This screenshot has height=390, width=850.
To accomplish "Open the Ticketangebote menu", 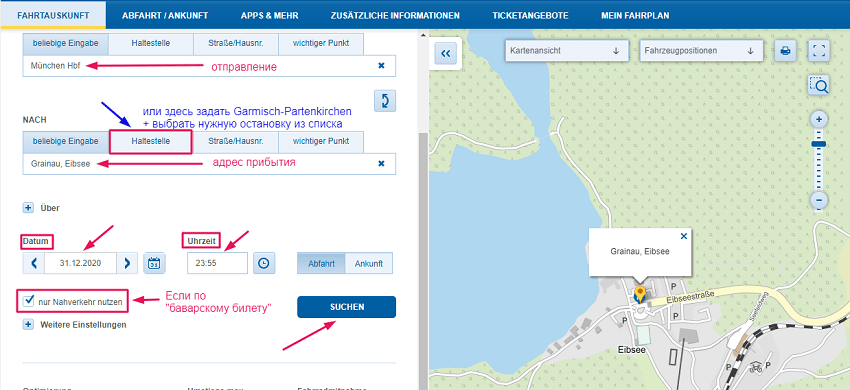I will click(x=530, y=15).
